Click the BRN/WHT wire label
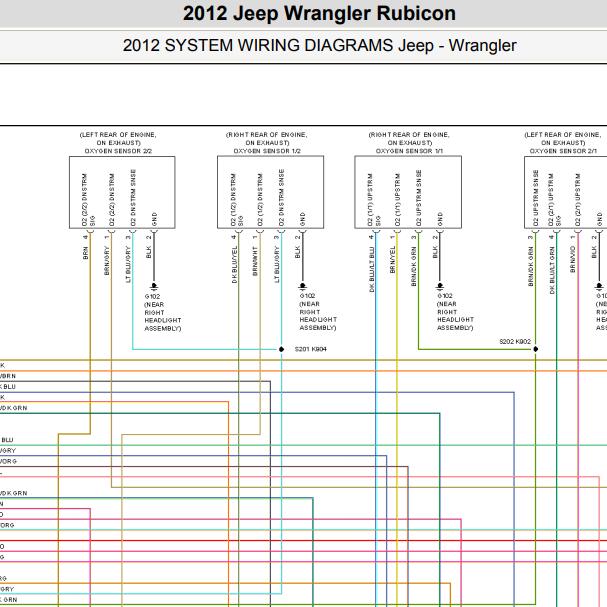The width and height of the screenshot is (607, 607). (x=255, y=261)
